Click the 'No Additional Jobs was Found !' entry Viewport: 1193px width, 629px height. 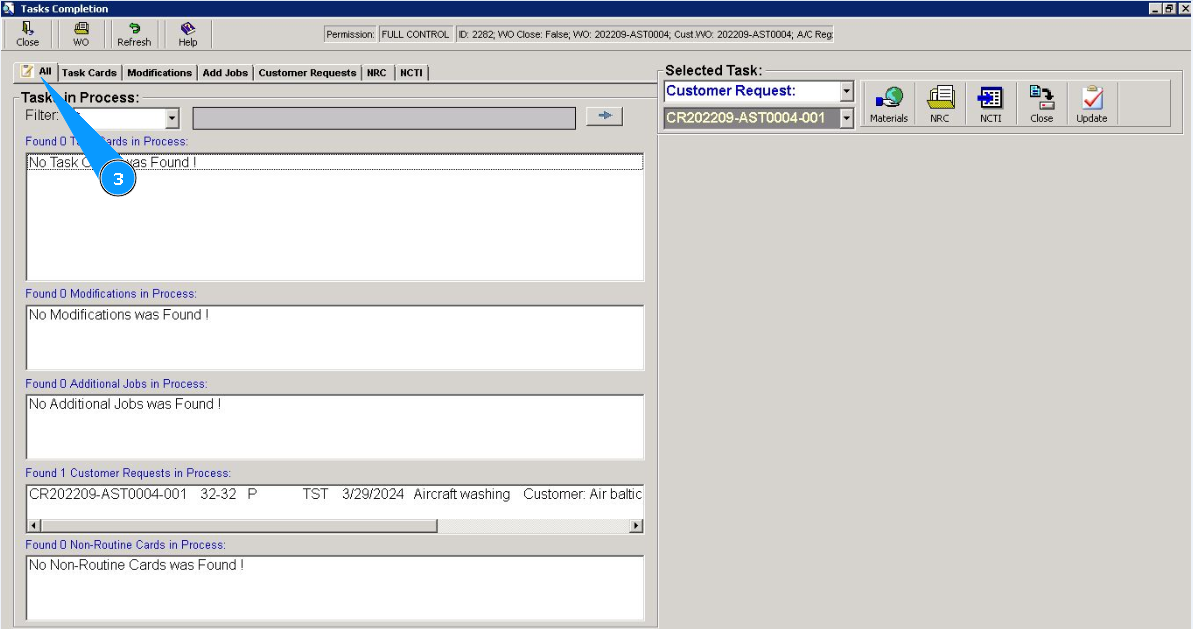tap(125, 405)
